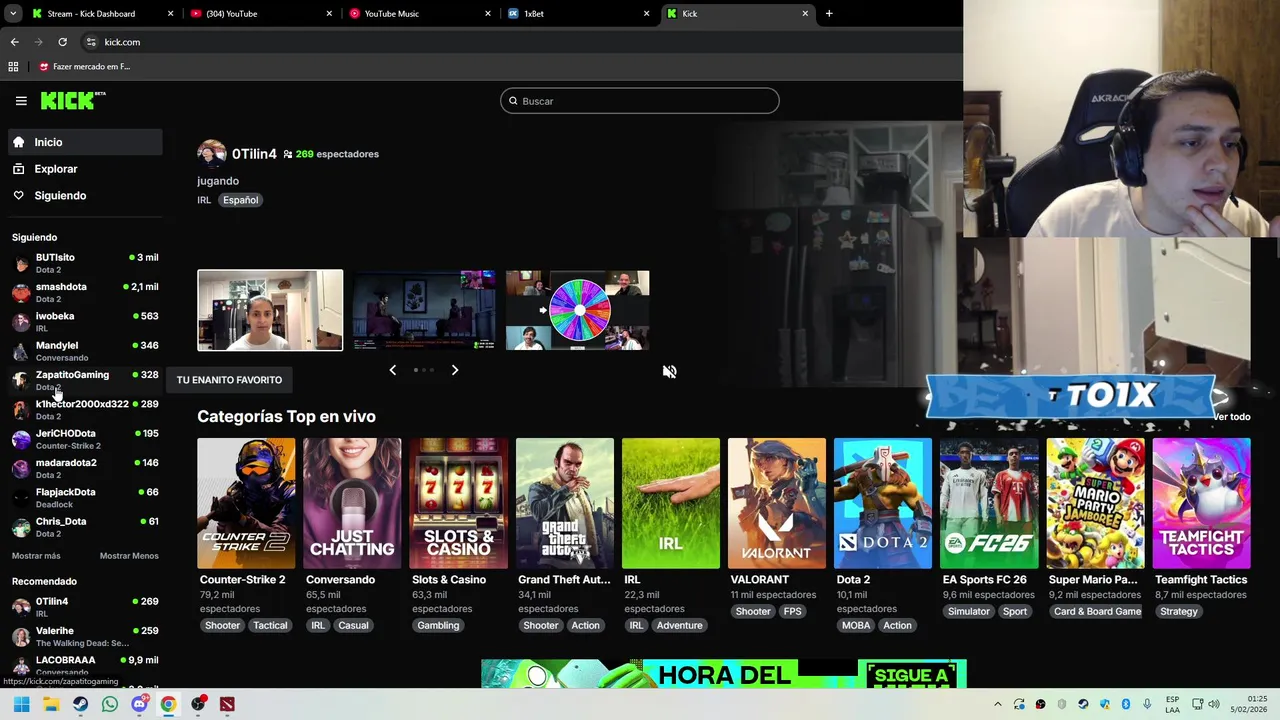Open a new browser tab
This screenshot has width=1280, height=720.
829,13
